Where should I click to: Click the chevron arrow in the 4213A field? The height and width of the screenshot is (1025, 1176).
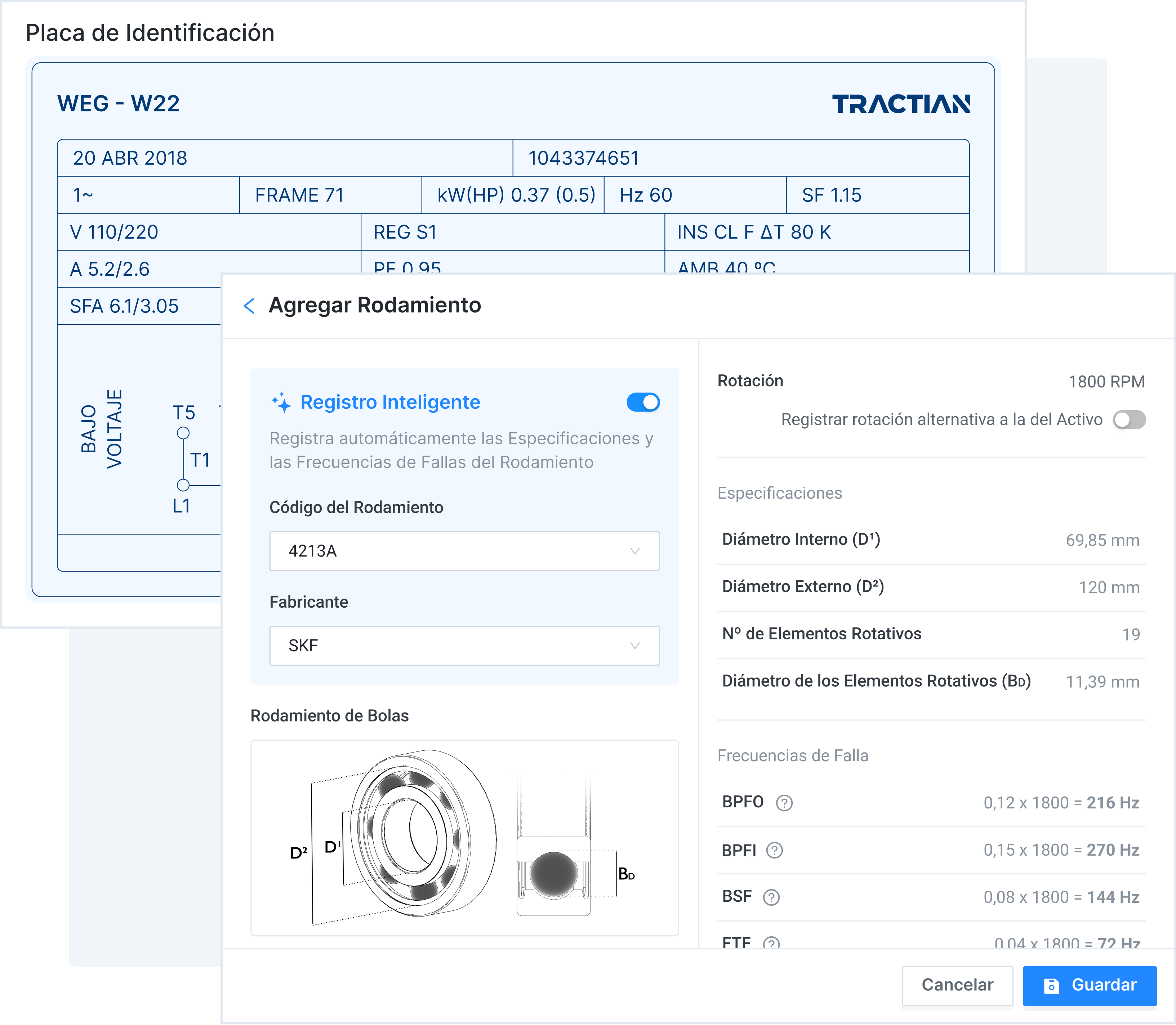pos(634,551)
